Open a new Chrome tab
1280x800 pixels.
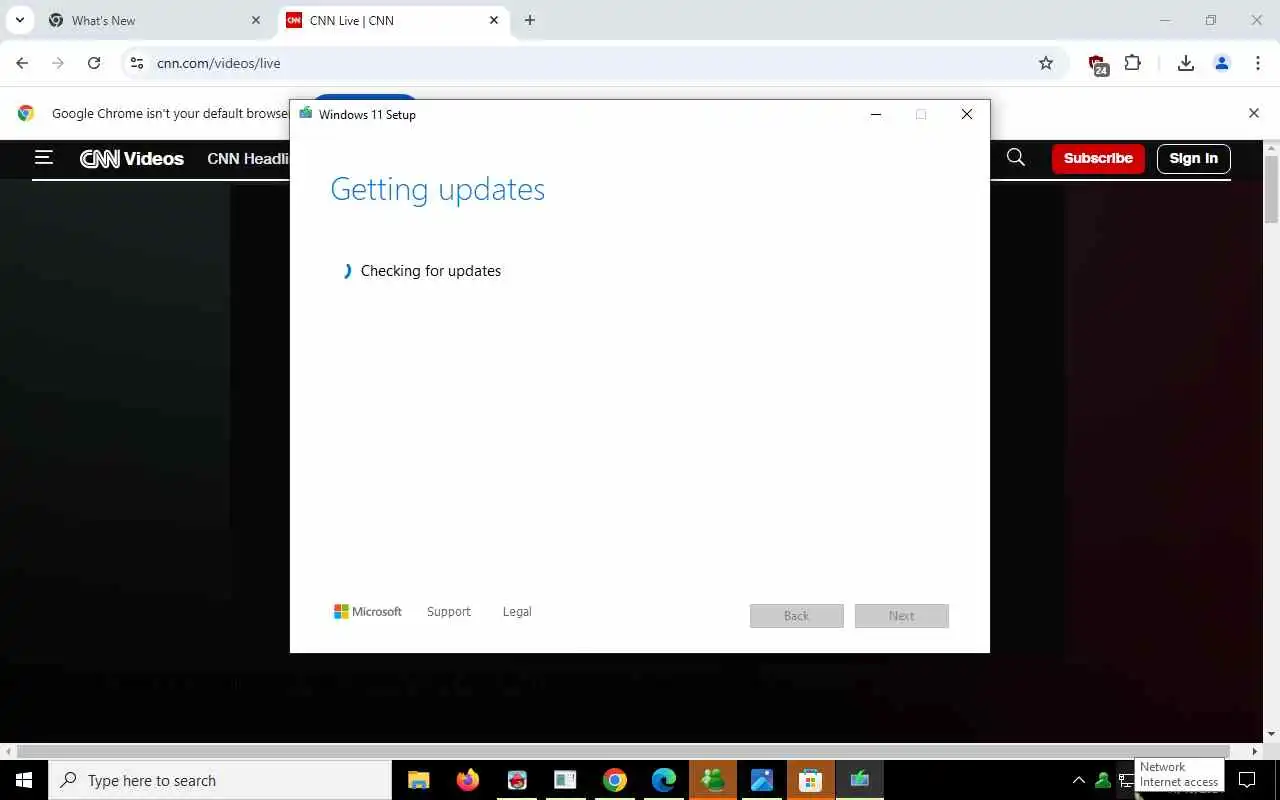530,20
